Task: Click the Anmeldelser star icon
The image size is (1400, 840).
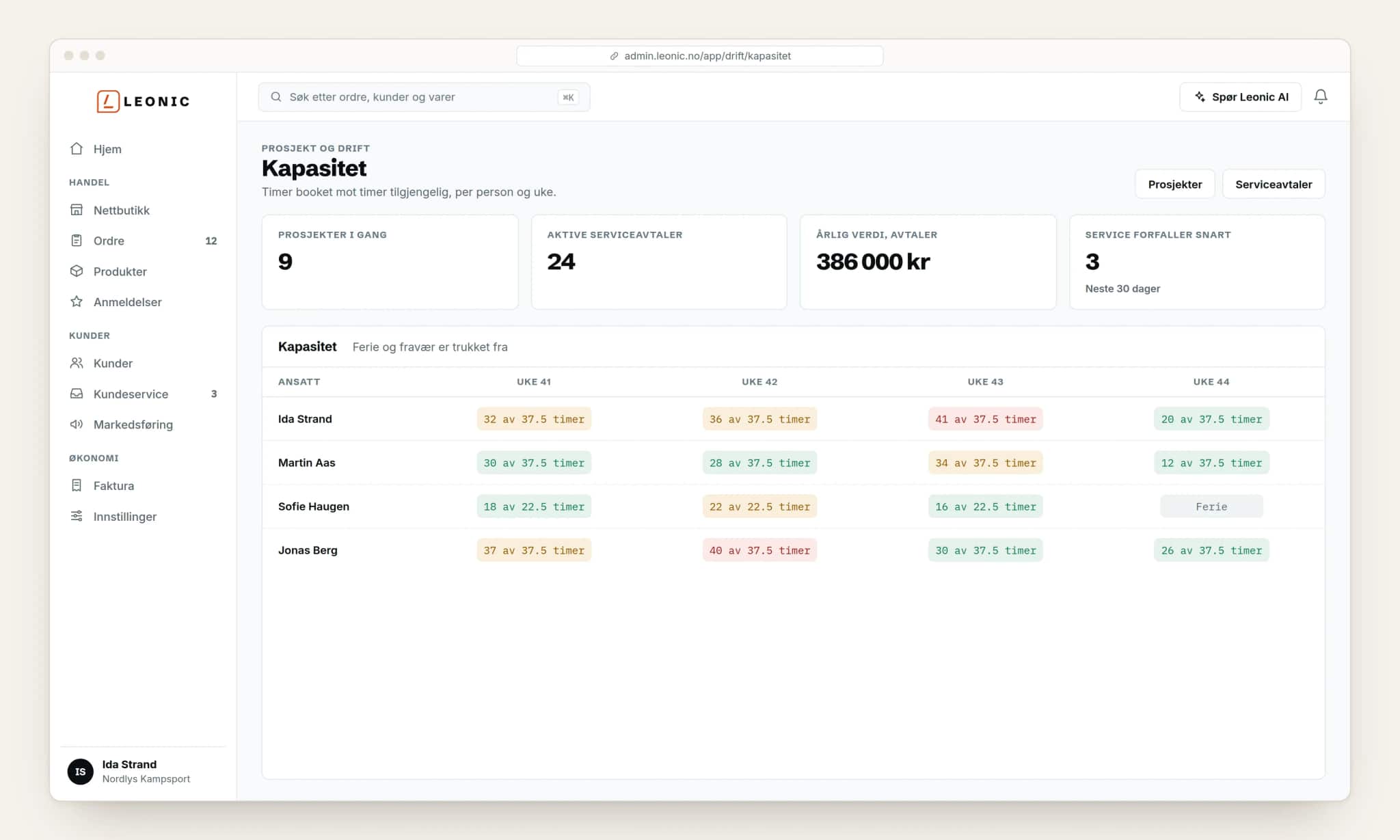Action: (77, 301)
